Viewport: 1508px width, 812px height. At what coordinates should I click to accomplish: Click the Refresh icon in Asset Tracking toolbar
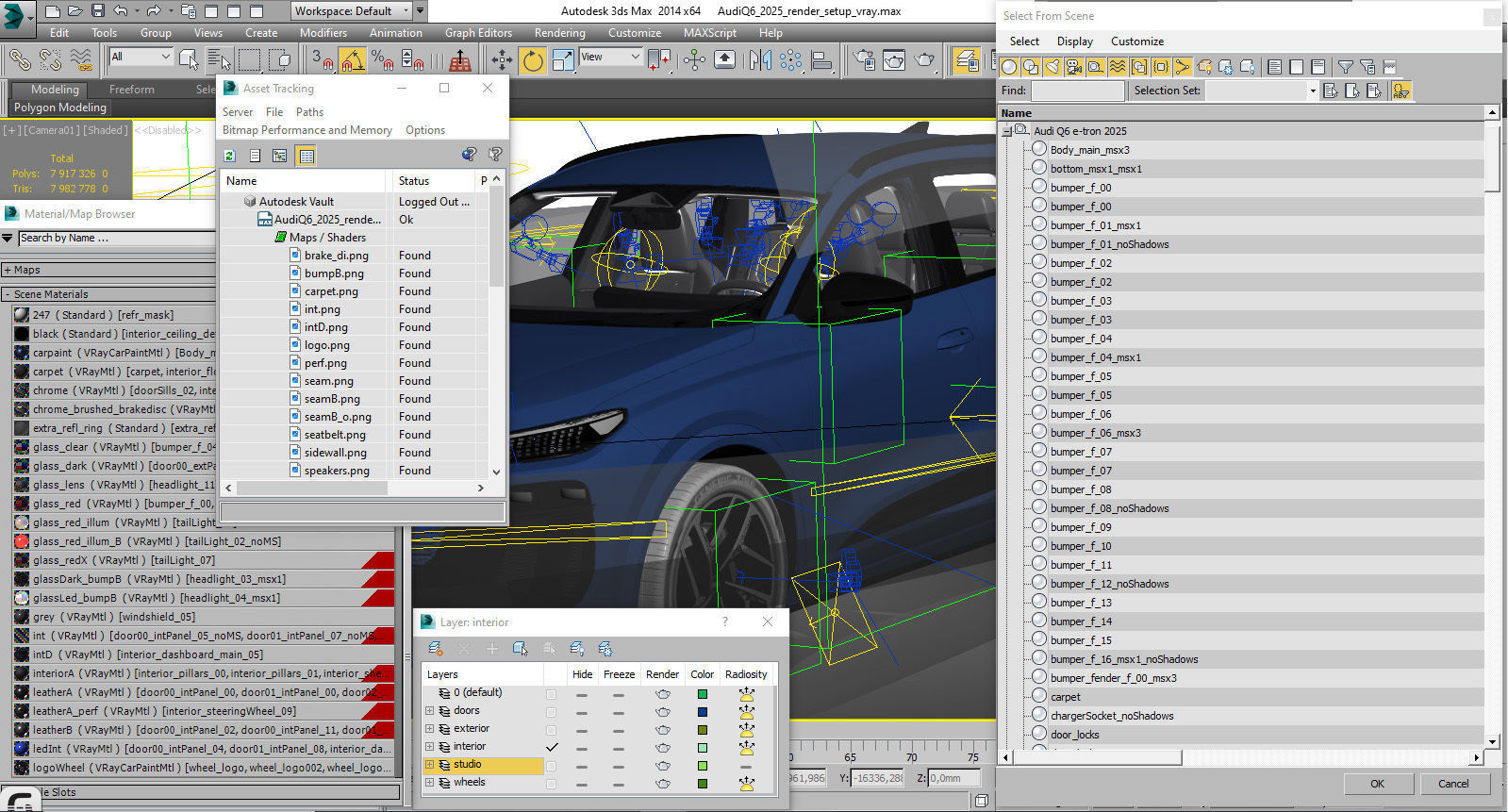[229, 156]
